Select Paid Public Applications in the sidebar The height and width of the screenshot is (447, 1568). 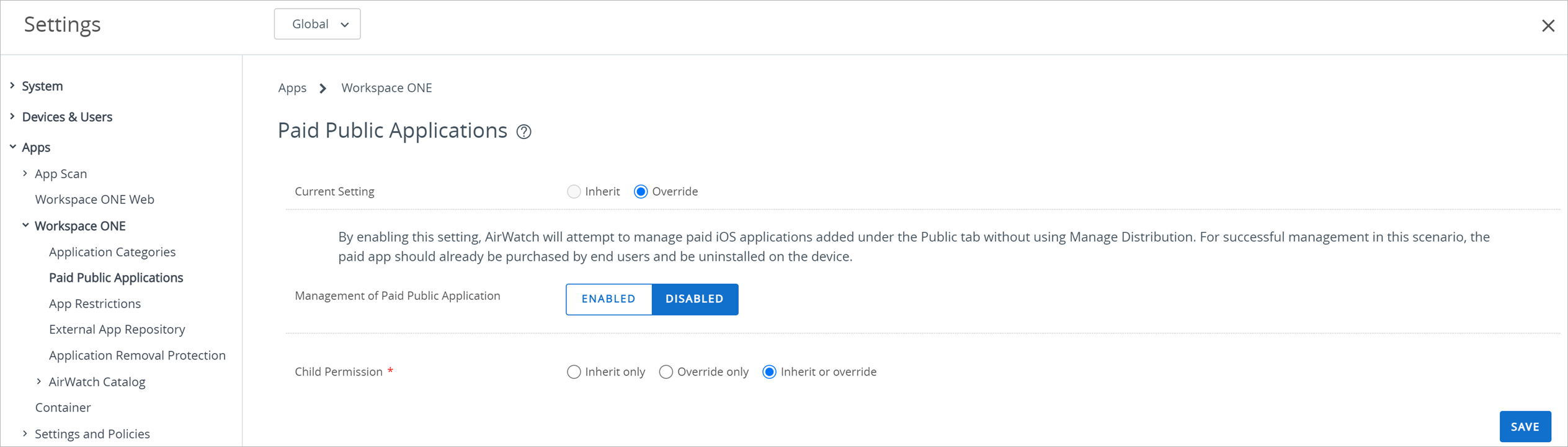tap(116, 278)
